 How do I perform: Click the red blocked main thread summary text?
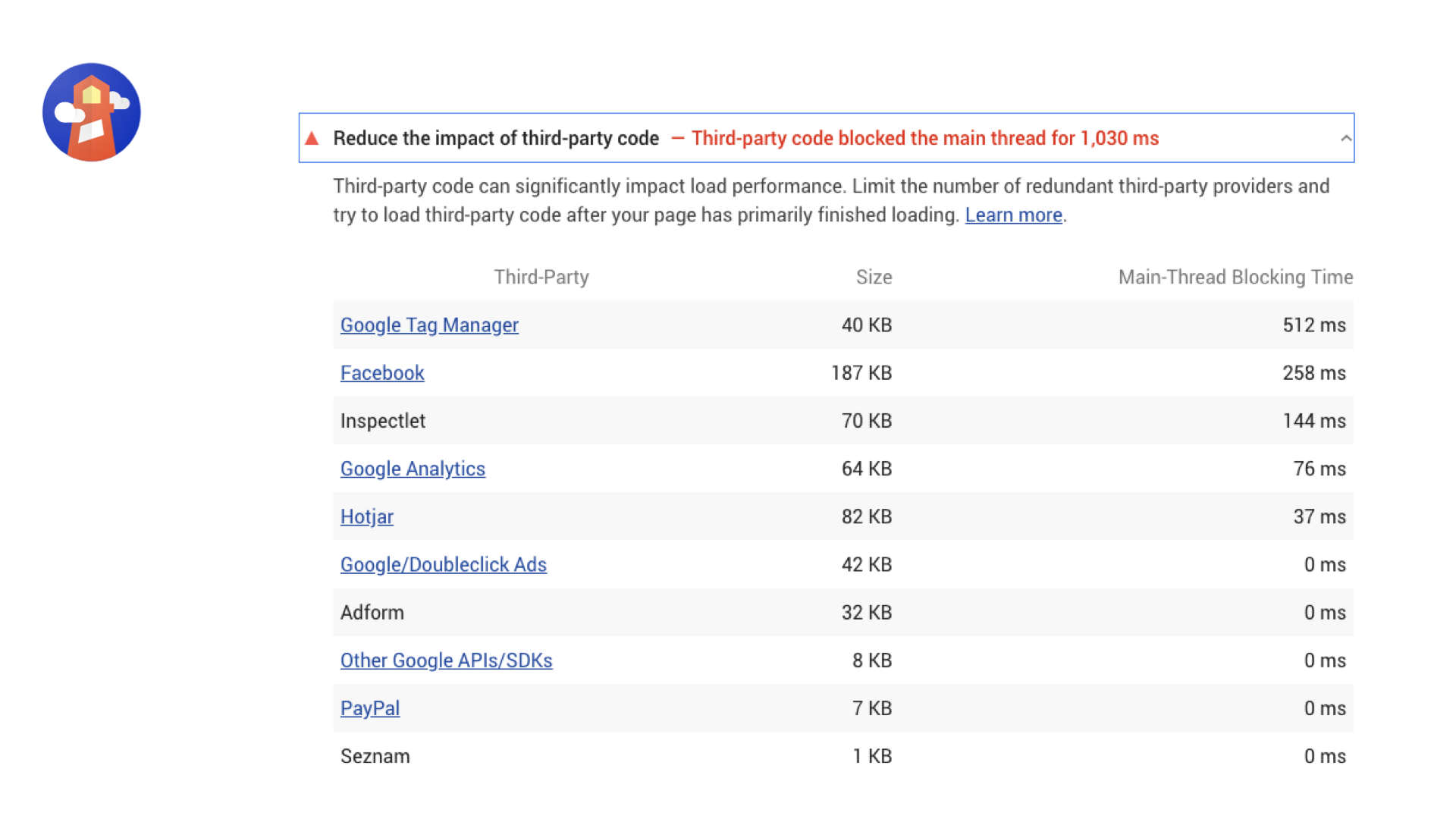click(x=924, y=139)
